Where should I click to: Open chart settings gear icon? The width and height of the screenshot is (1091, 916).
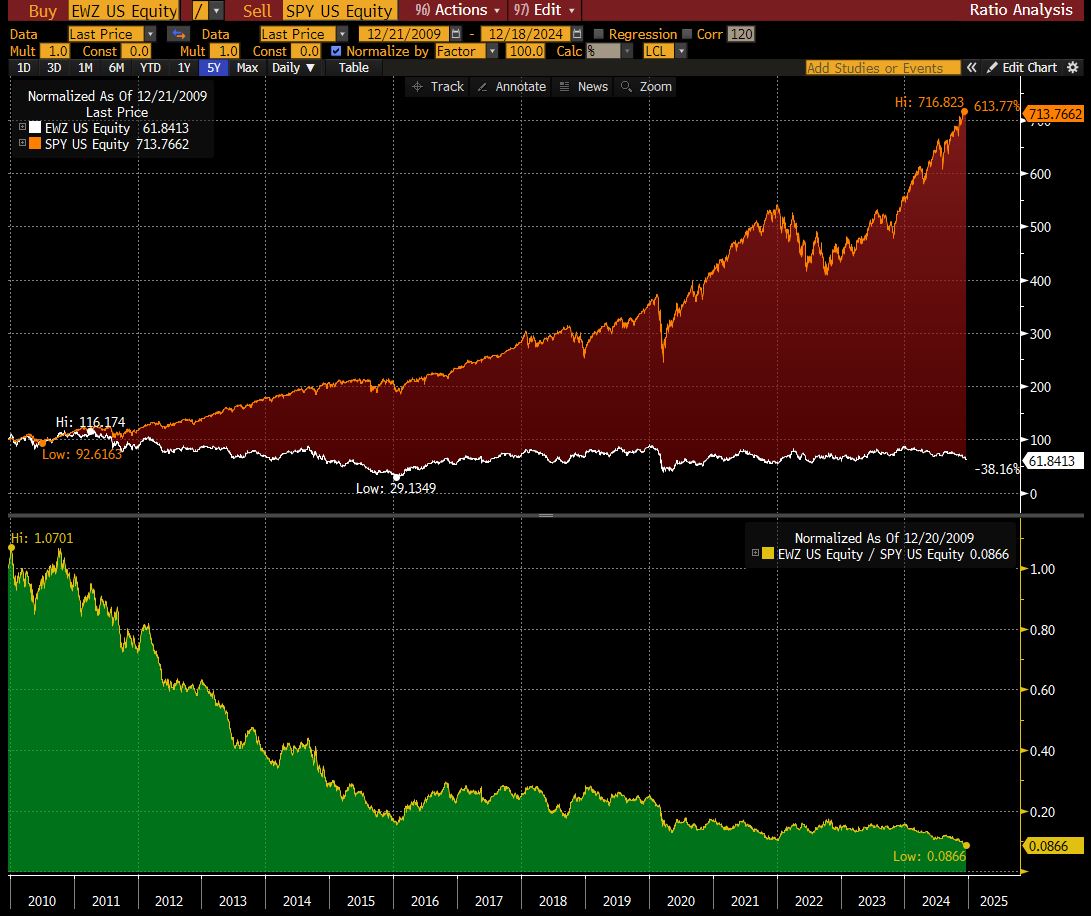pyautogui.click(x=1073, y=68)
